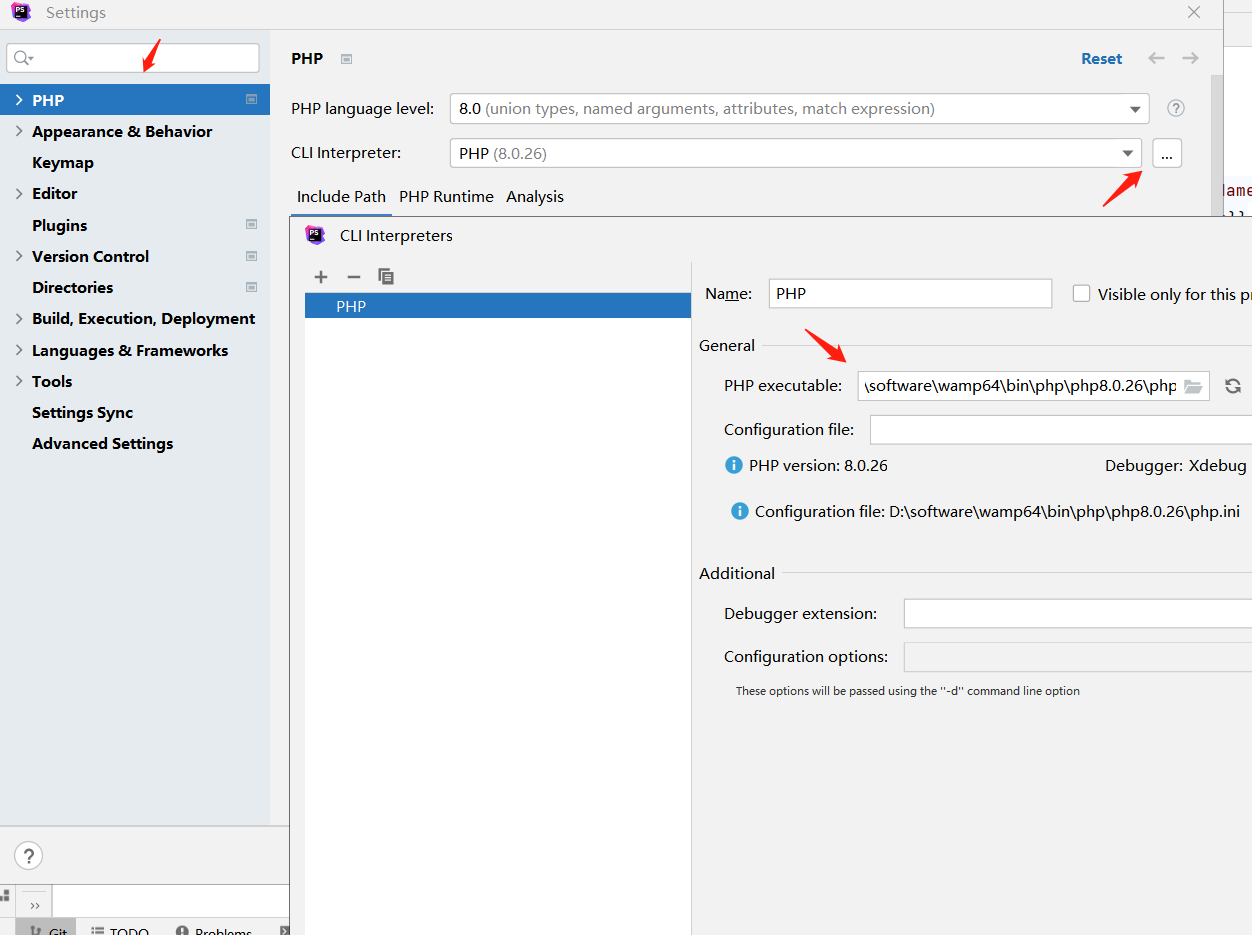Click the Configuration file input field
Image resolution: width=1252 pixels, height=935 pixels.
point(1061,430)
